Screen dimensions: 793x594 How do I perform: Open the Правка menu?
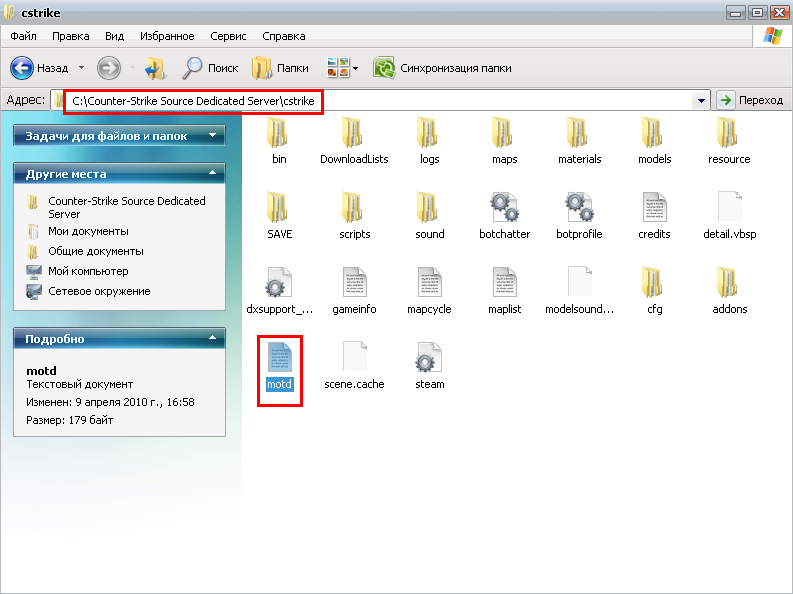pyautogui.click(x=71, y=36)
